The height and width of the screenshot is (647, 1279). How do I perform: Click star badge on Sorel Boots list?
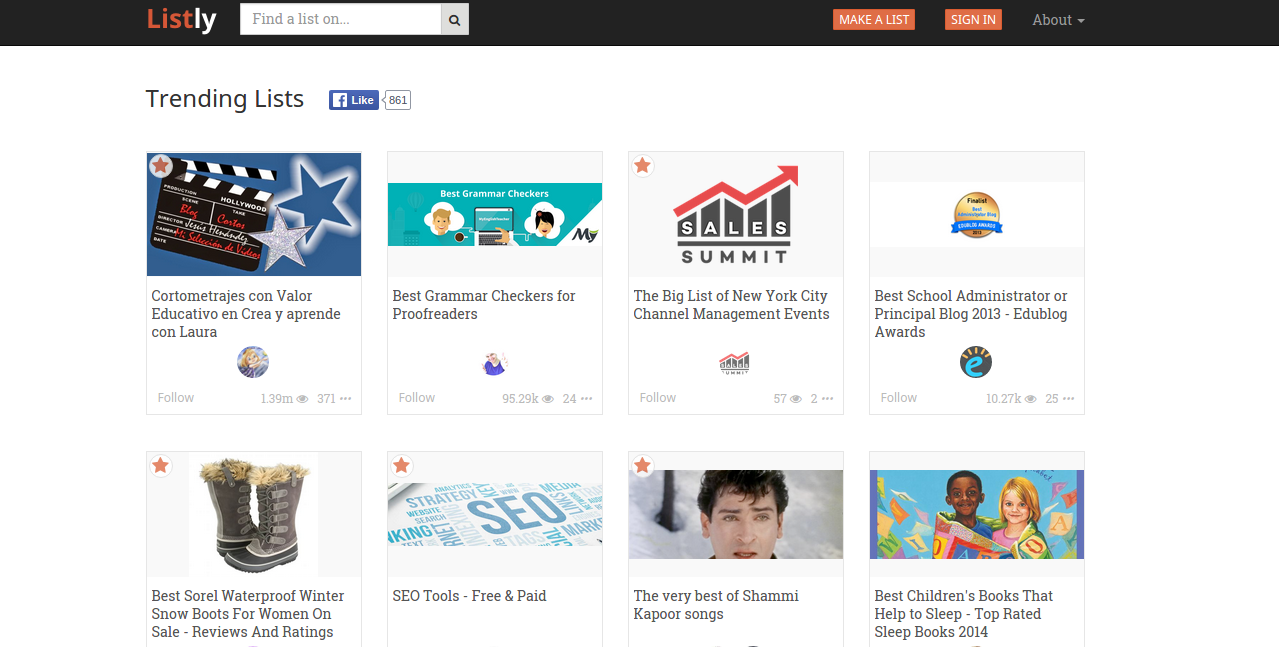click(160, 466)
